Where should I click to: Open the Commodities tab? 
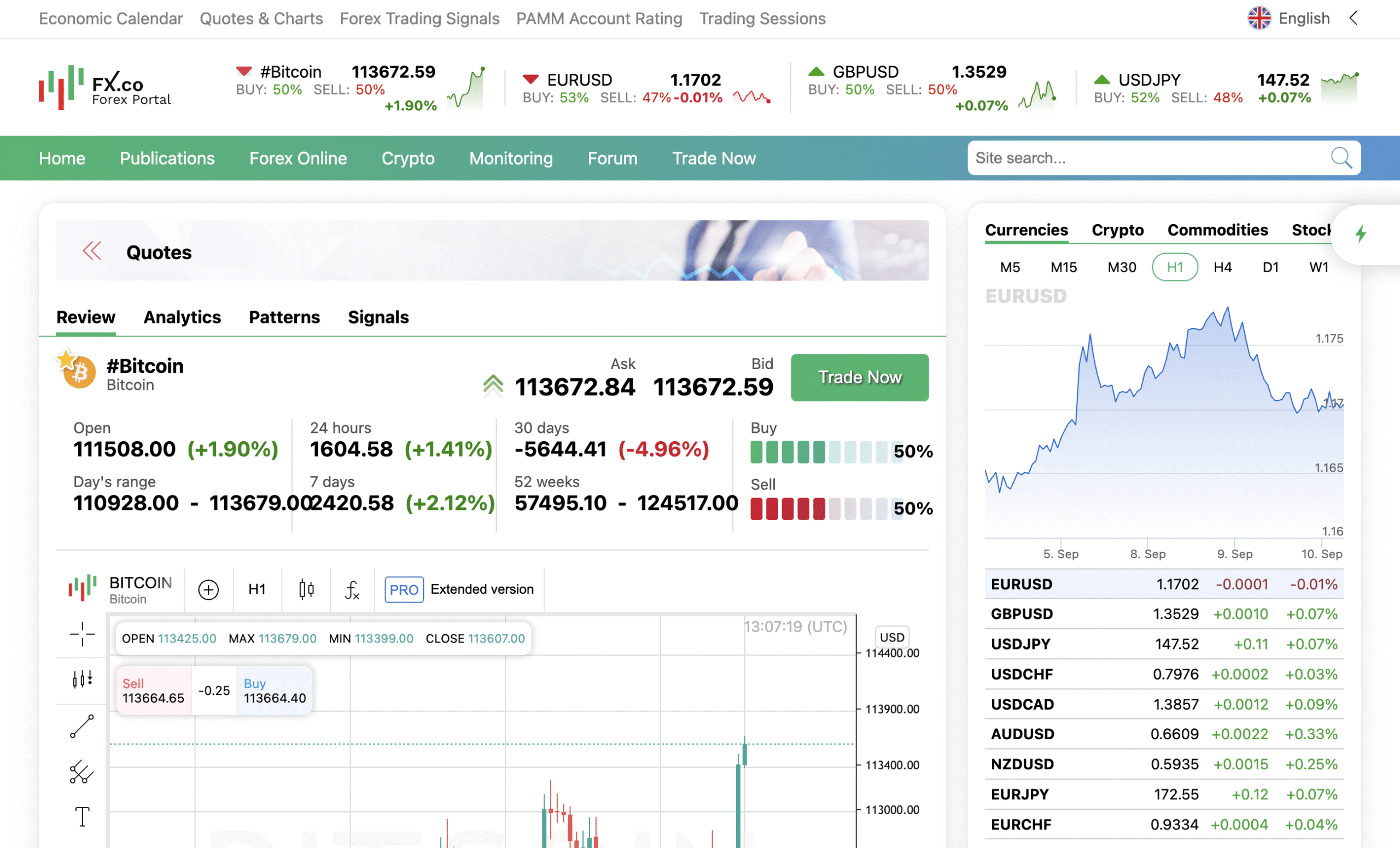(1217, 230)
